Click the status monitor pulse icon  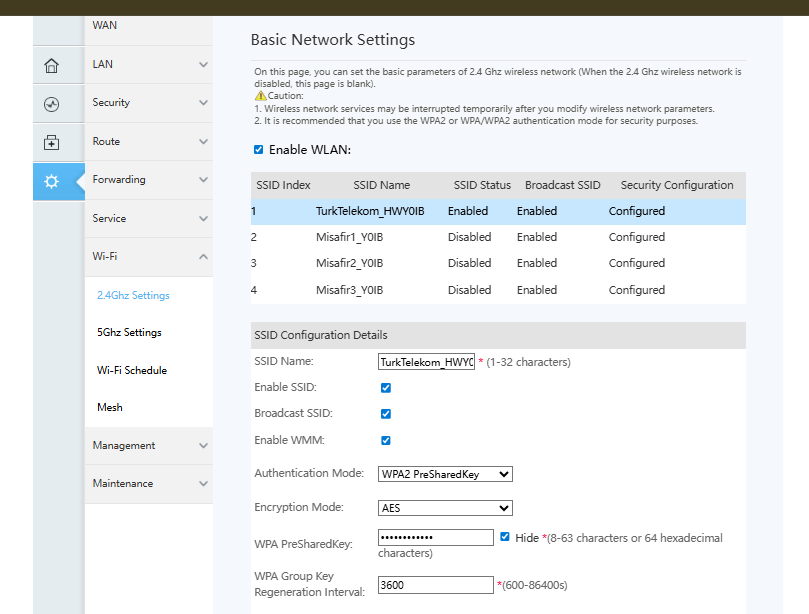pyautogui.click(x=52, y=104)
